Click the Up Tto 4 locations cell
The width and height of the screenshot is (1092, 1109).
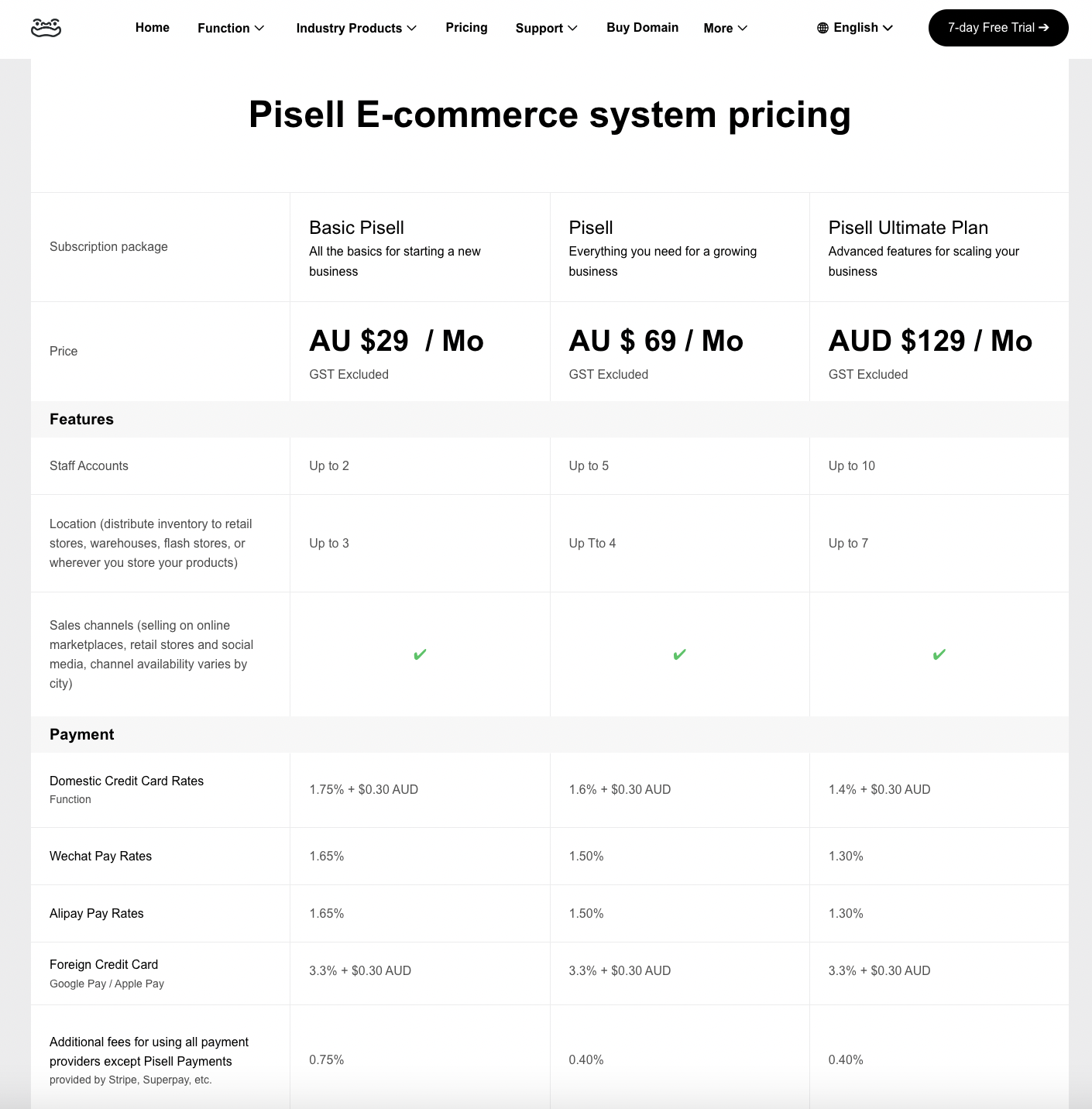click(592, 543)
